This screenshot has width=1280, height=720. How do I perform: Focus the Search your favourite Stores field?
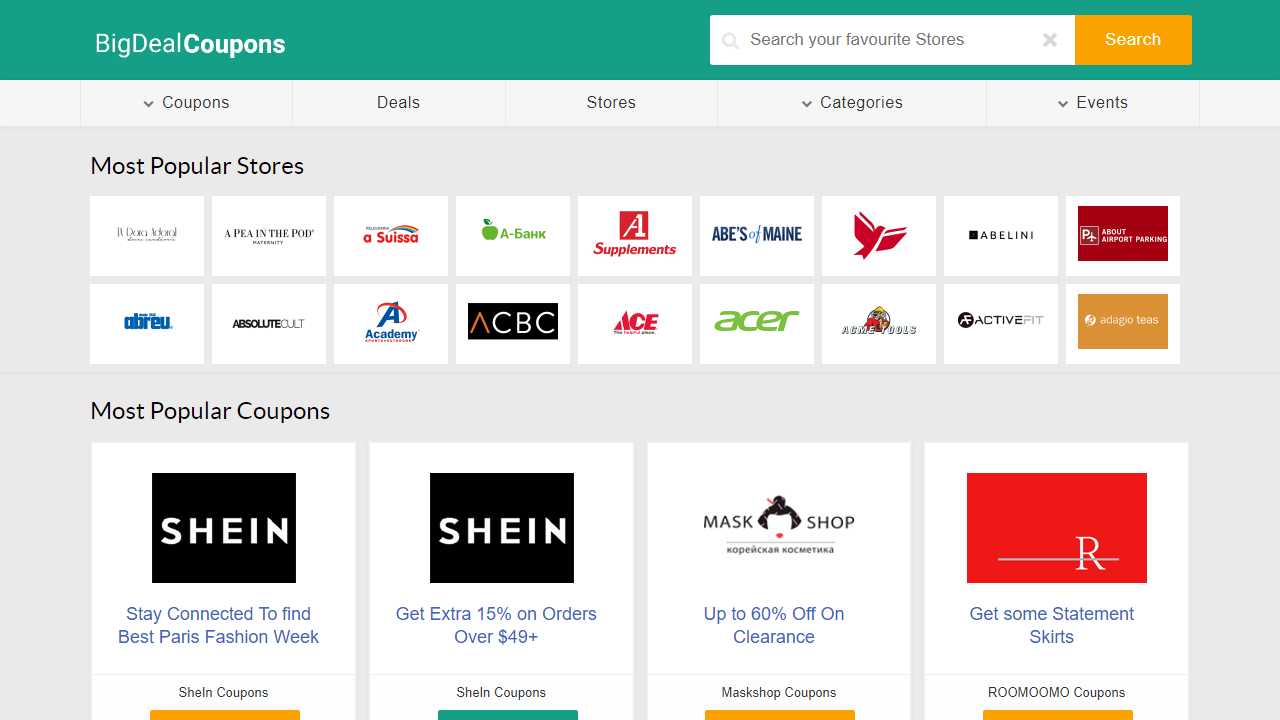(x=890, y=40)
